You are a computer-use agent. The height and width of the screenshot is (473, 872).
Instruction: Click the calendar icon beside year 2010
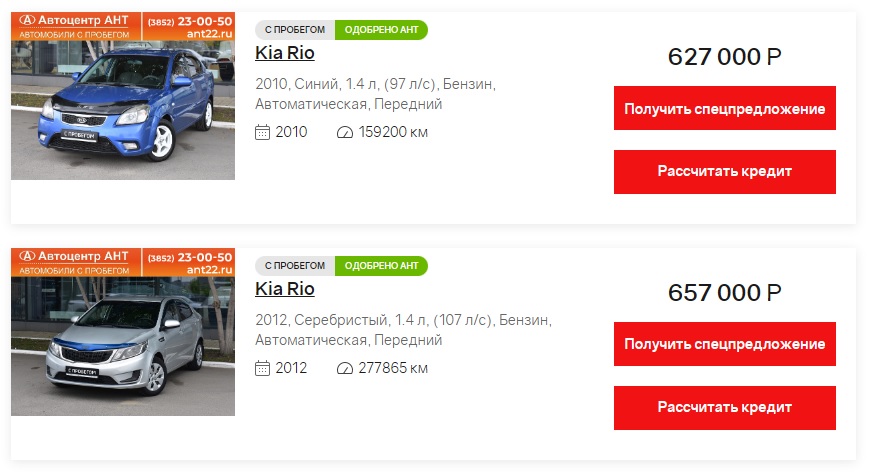point(263,132)
